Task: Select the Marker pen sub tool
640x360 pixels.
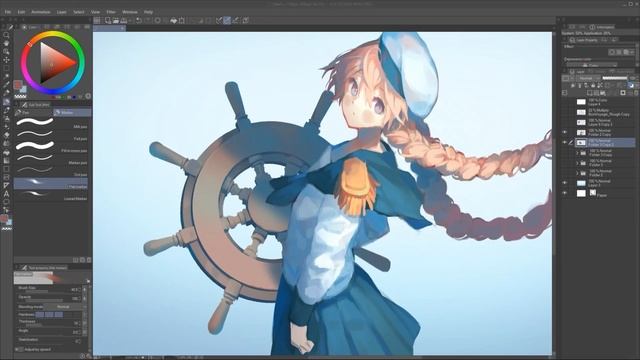Action: click(51, 158)
